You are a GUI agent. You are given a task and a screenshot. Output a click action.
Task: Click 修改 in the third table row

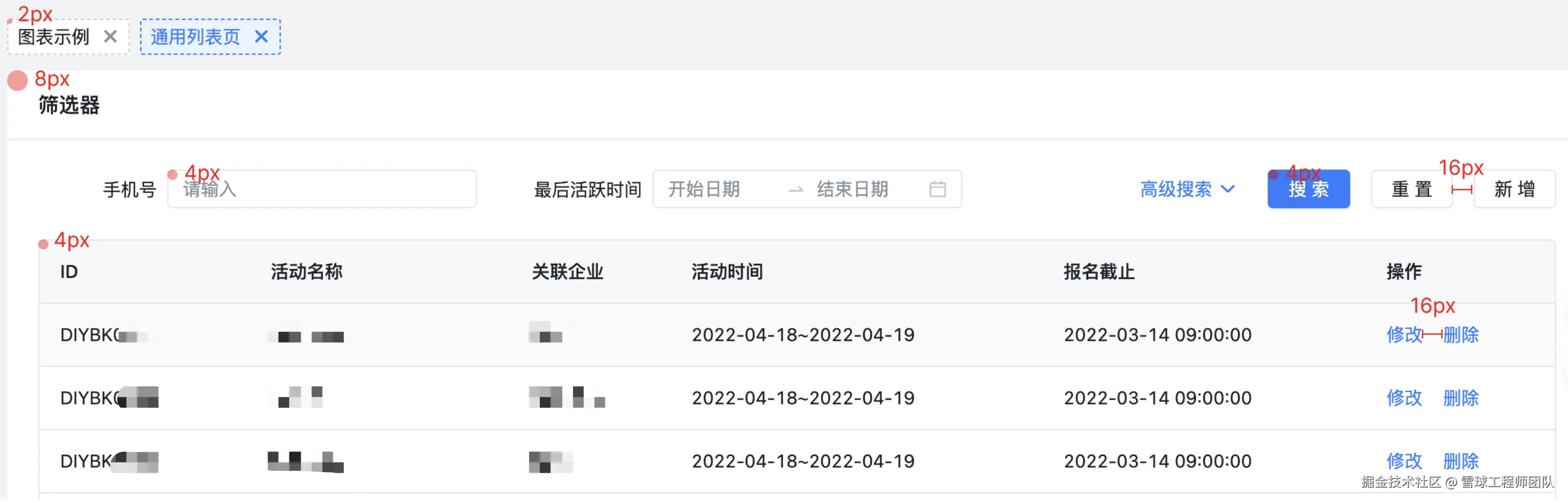coord(1404,461)
